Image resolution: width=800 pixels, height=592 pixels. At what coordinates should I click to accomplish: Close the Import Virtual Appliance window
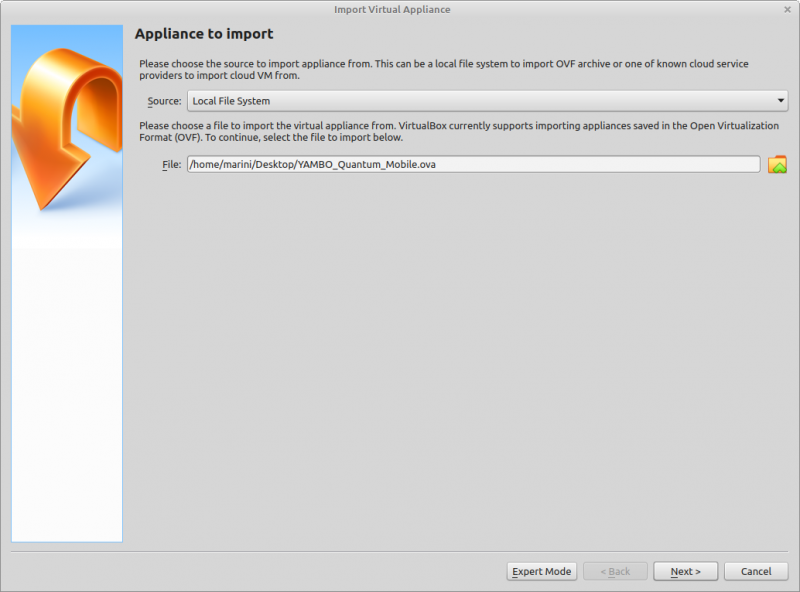pyautogui.click(x=787, y=9)
